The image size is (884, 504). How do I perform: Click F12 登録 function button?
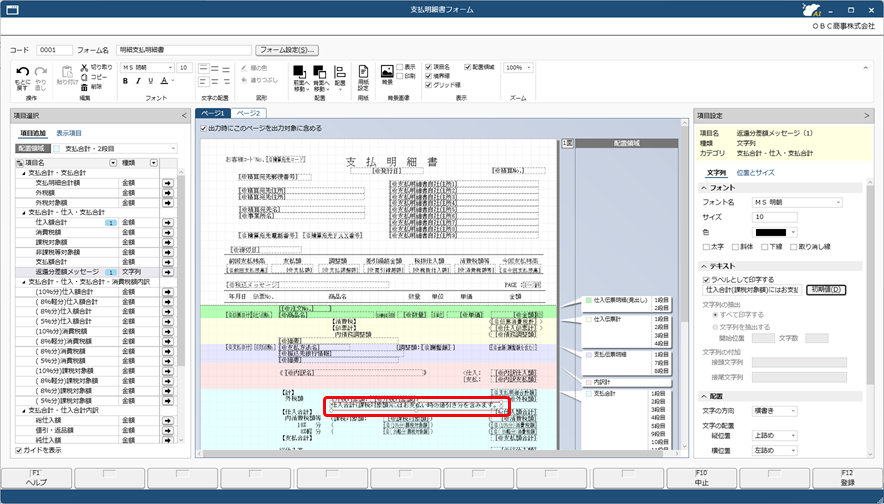(x=847, y=478)
